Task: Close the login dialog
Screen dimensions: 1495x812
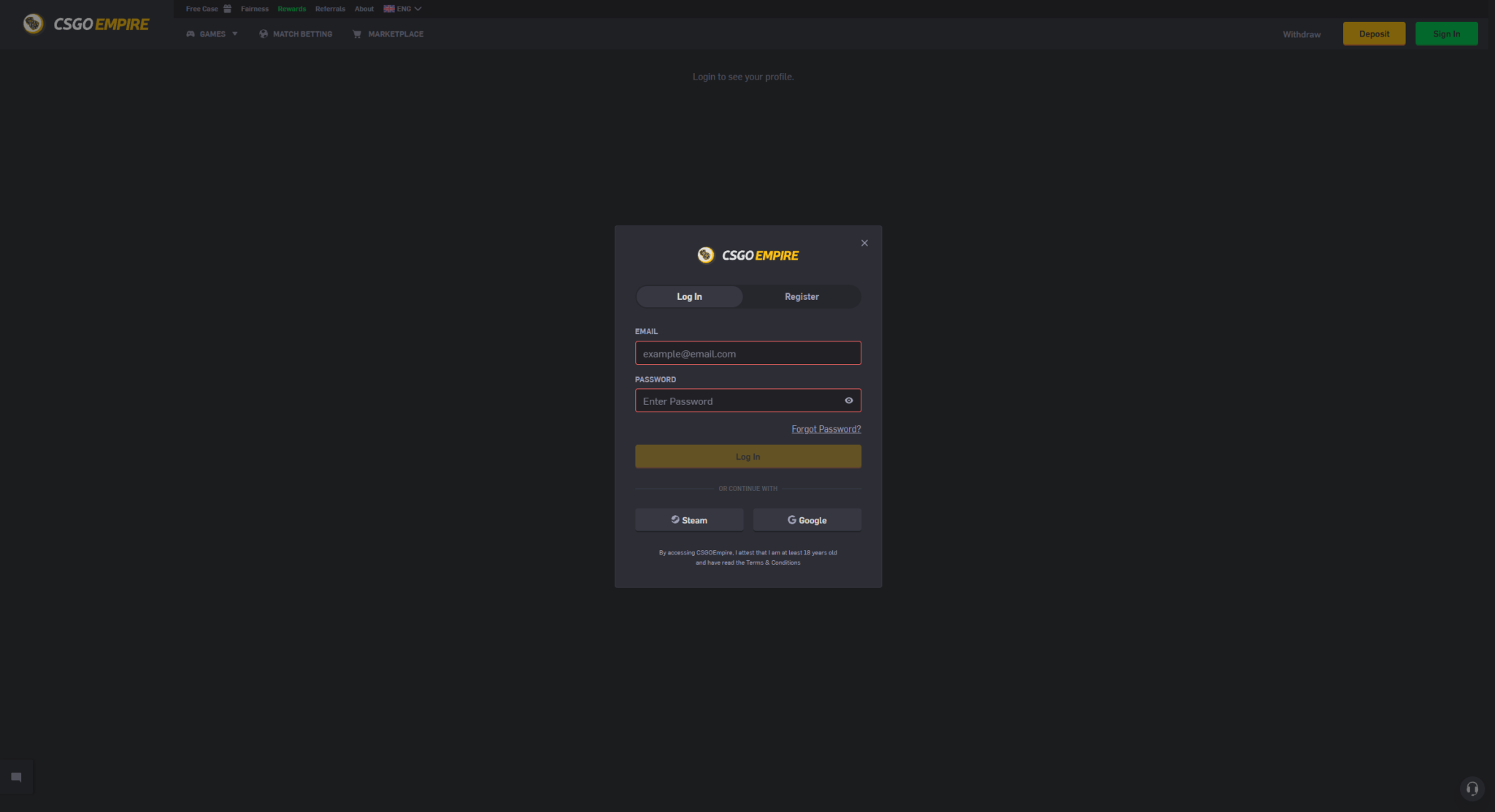Action: (864, 243)
